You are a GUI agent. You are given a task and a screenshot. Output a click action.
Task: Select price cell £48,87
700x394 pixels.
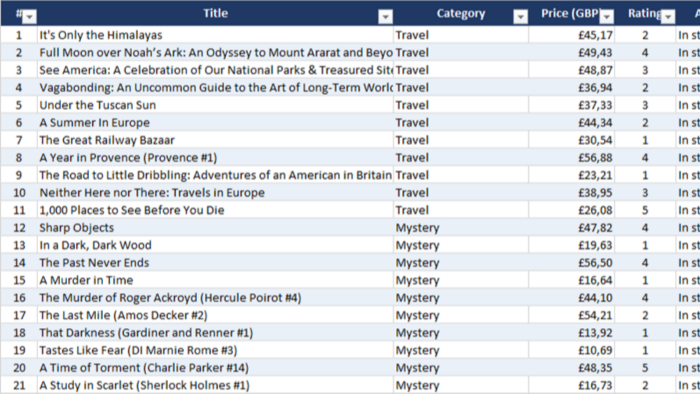(571, 70)
